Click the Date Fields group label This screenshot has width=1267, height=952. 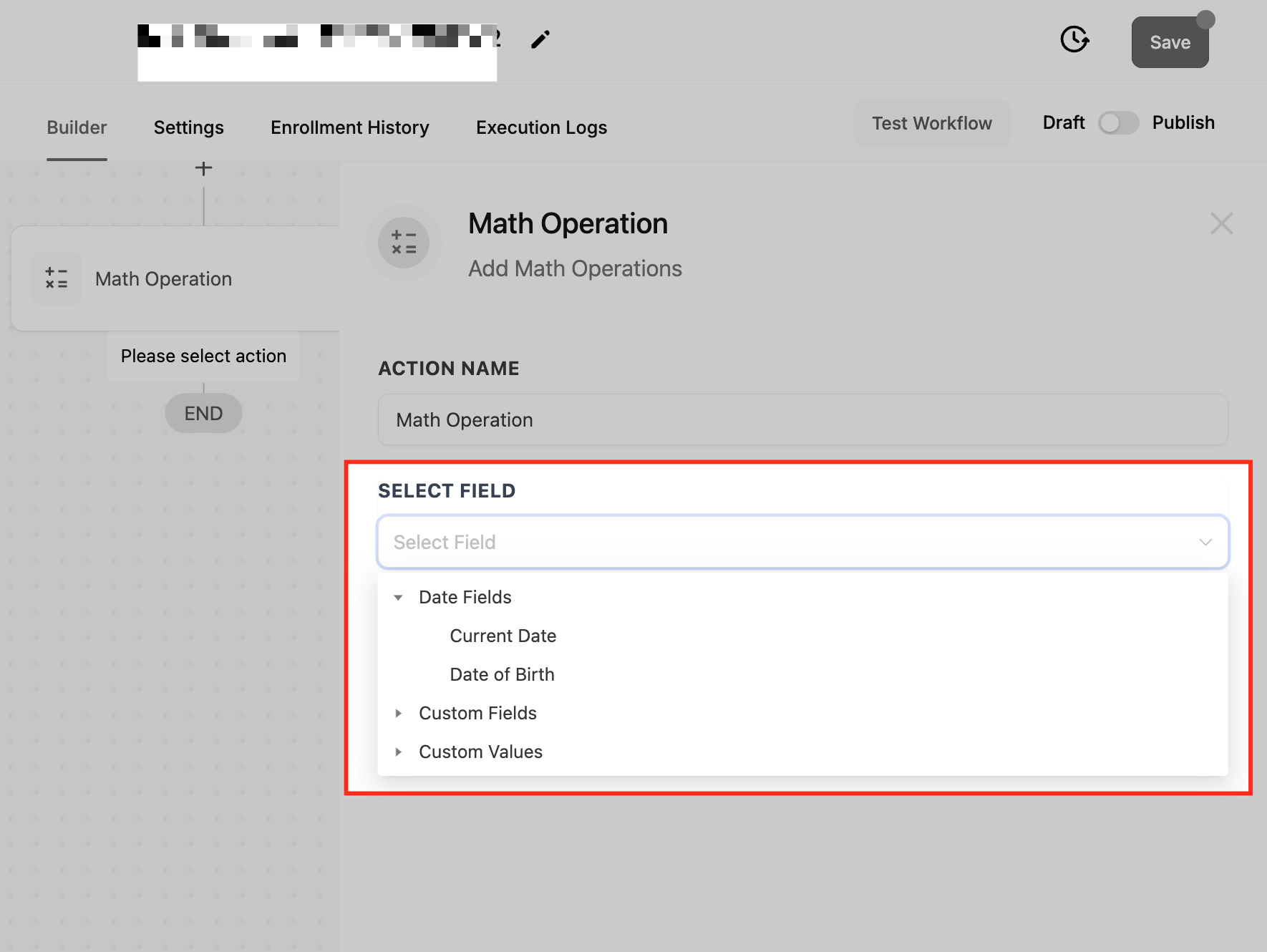[x=465, y=597]
